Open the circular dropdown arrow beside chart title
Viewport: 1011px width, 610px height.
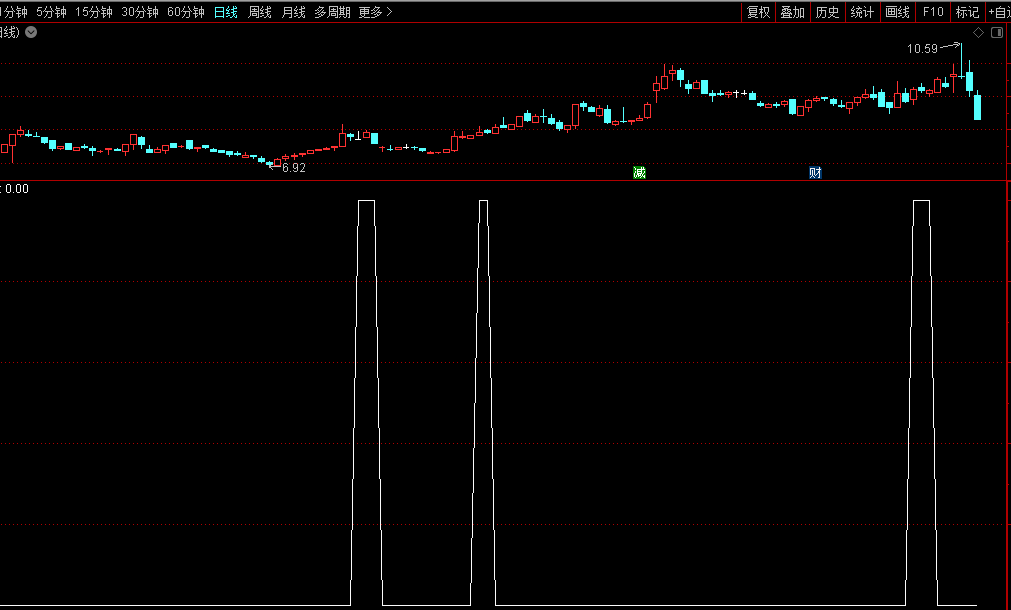(32, 32)
